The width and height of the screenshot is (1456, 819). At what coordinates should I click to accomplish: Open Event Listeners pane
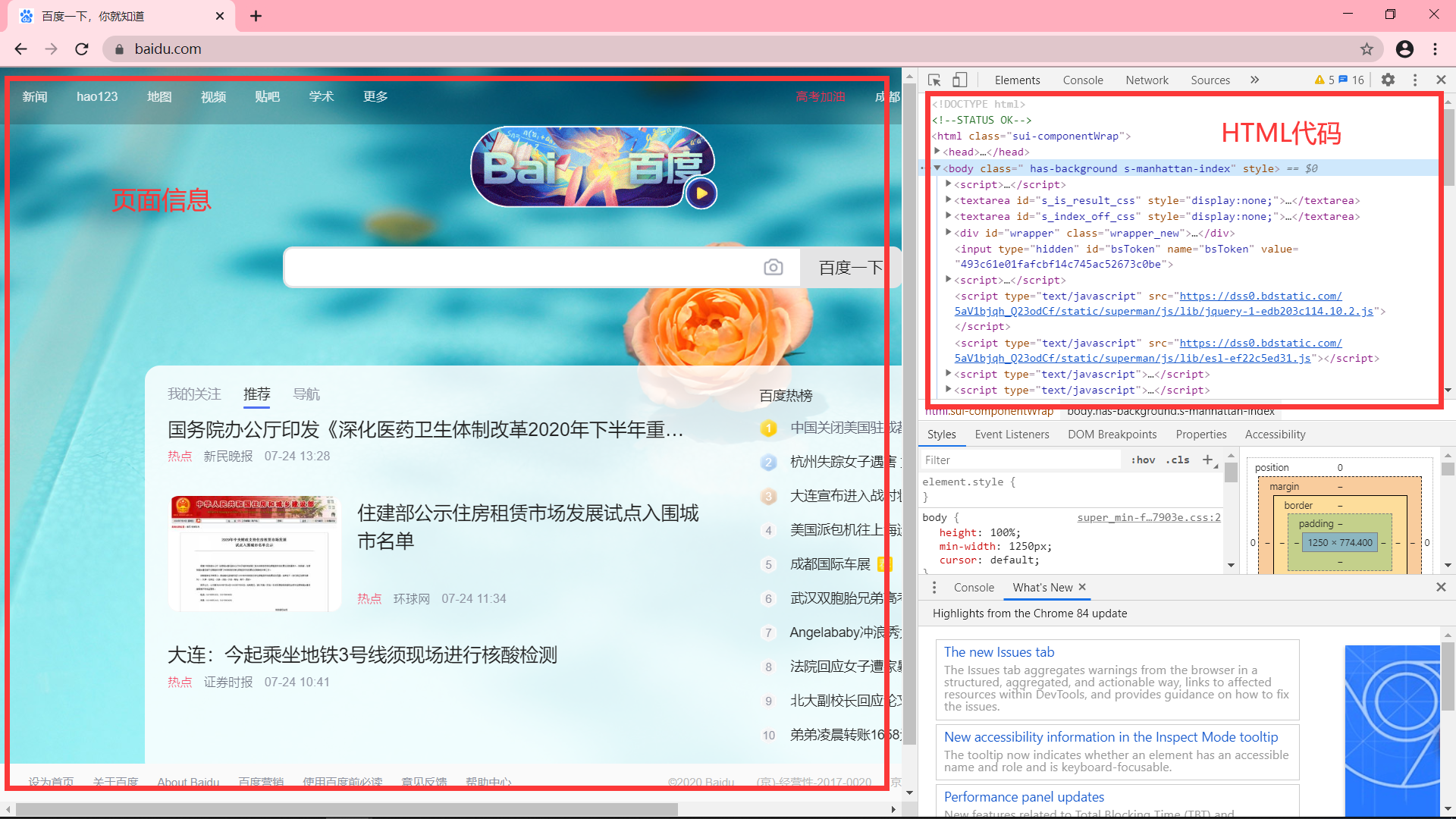pyautogui.click(x=1012, y=435)
